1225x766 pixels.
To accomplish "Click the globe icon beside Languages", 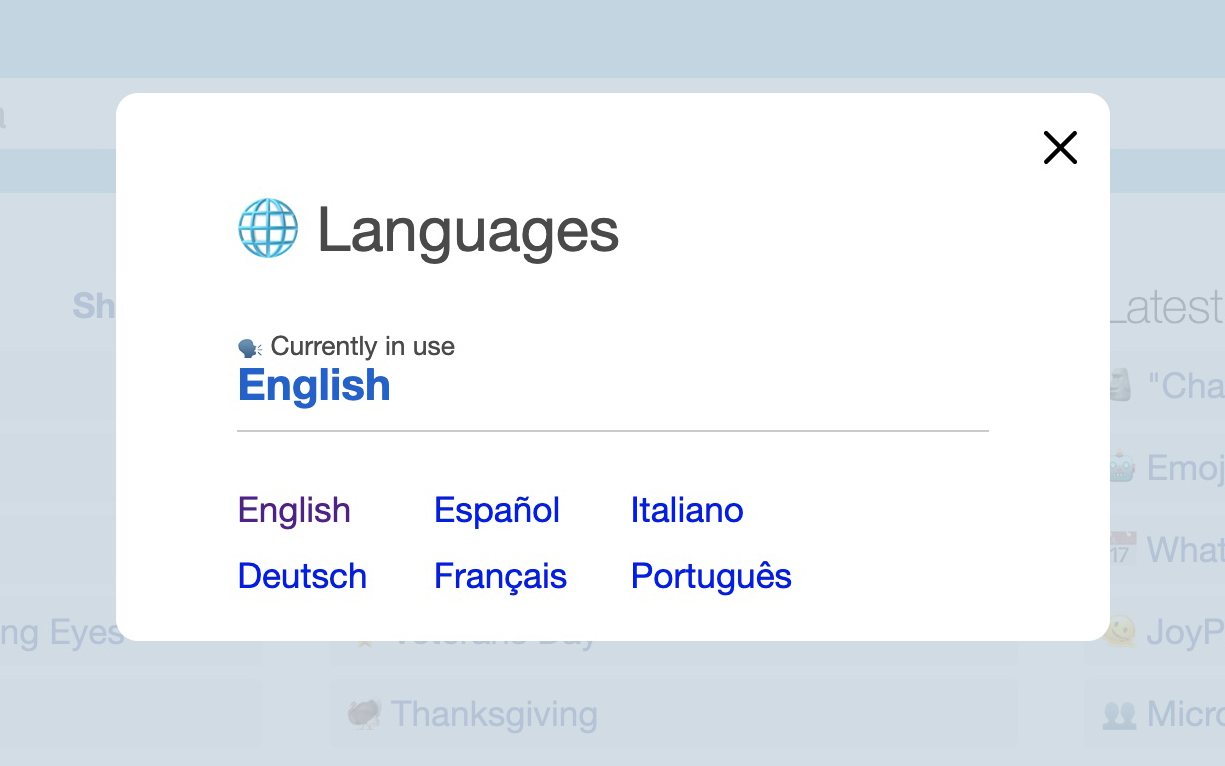I will point(268,229).
